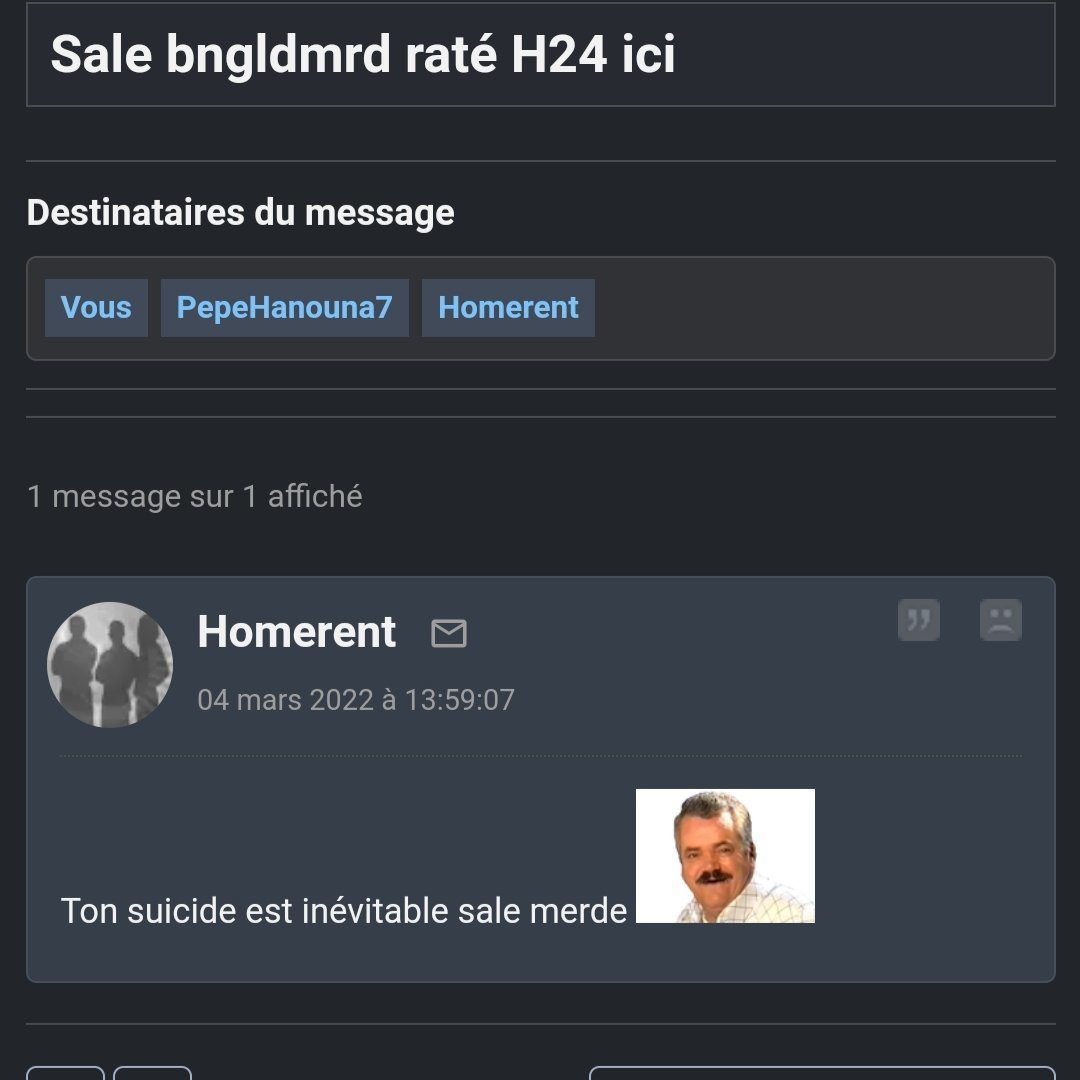Select the "1 message sur 1 affiché" counter text
This screenshot has height=1080, width=1080.
[x=194, y=497]
